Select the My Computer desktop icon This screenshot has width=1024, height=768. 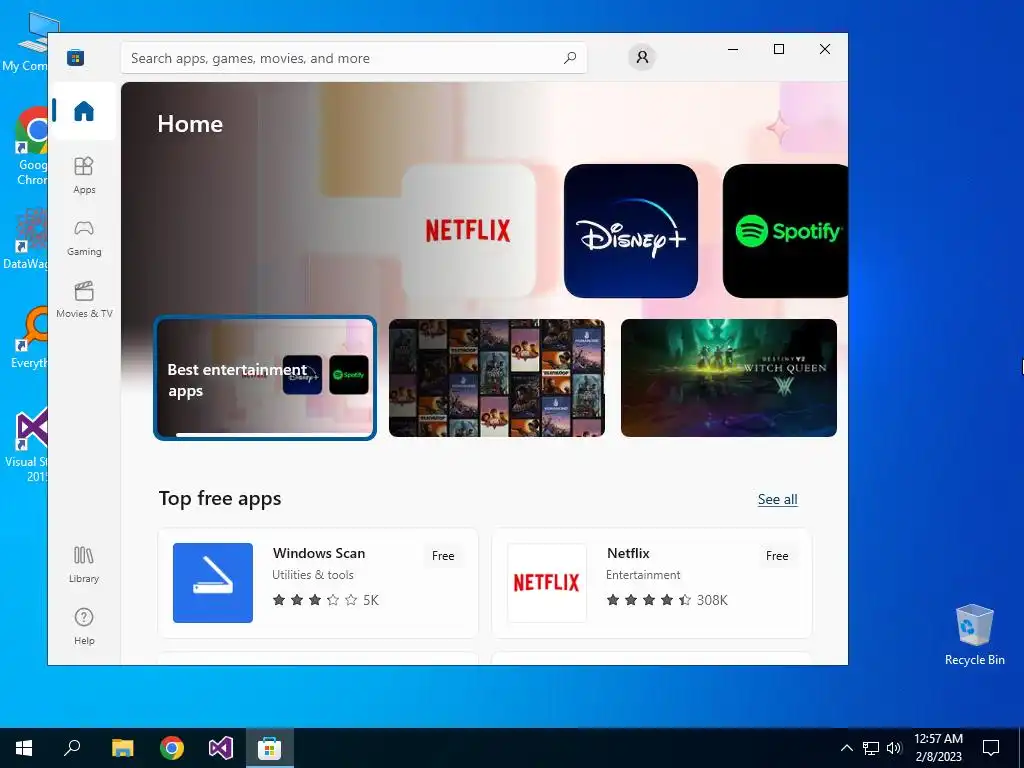pyautogui.click(x=25, y=41)
